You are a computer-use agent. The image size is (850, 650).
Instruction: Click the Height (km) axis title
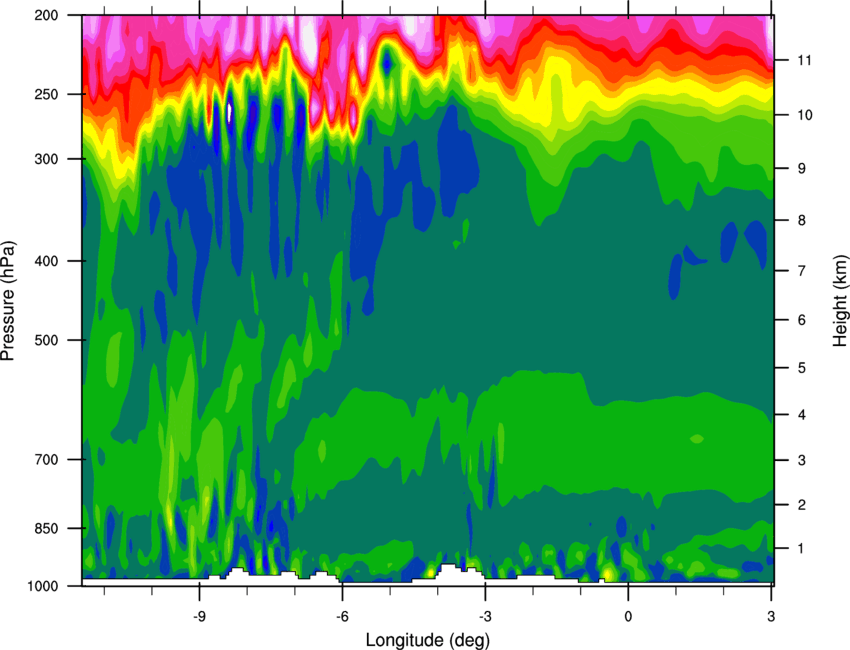pos(840,301)
